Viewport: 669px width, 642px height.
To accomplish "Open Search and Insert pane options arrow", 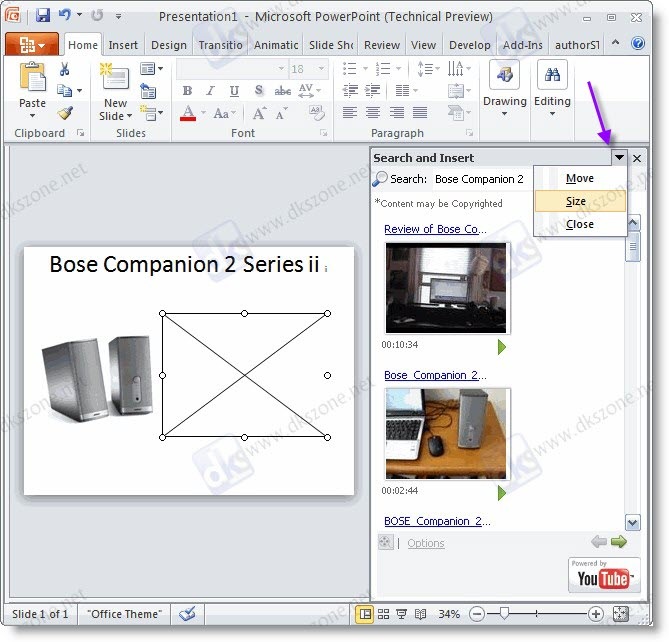I will [x=619, y=157].
